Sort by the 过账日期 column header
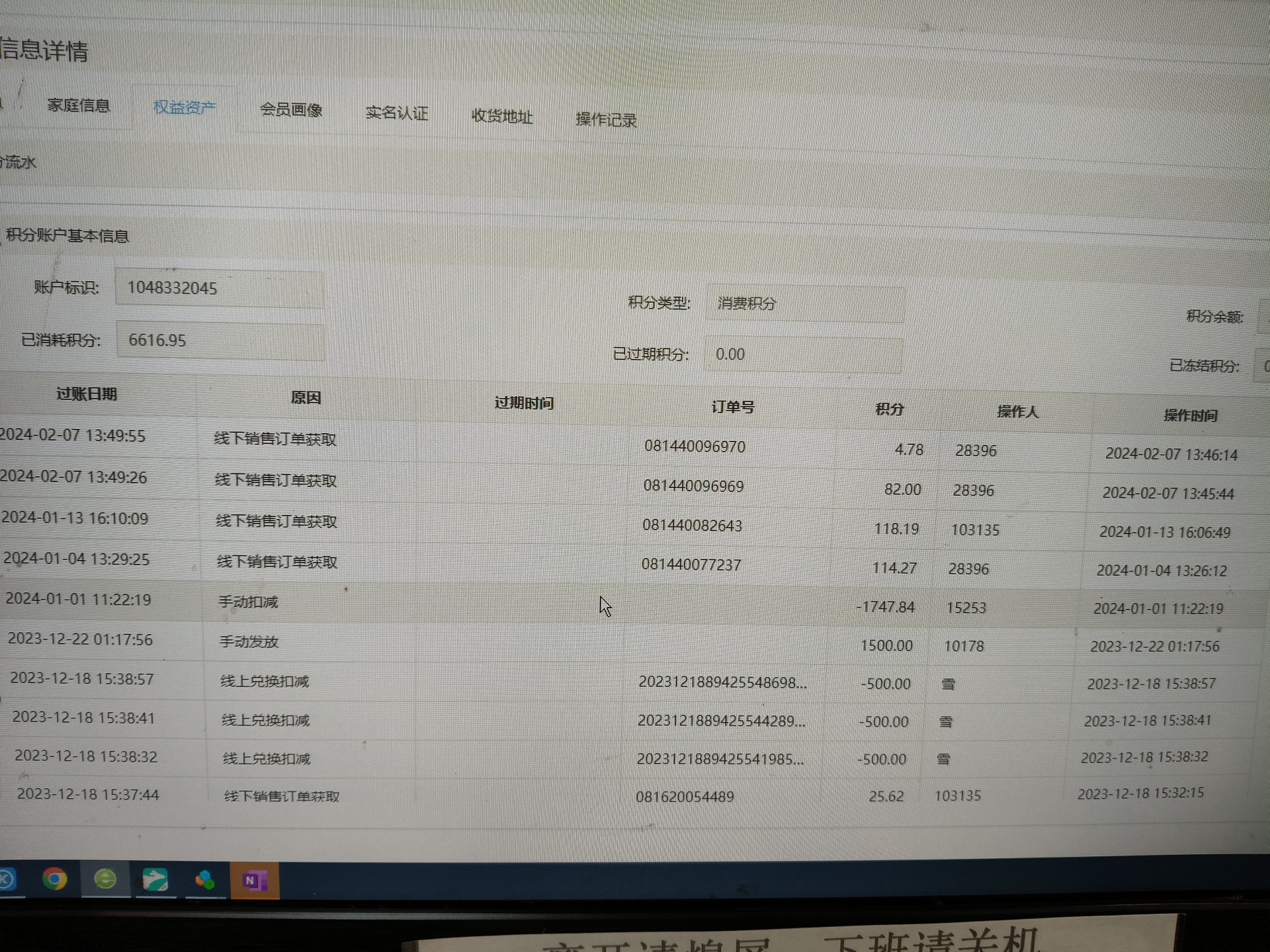The image size is (1270, 952). [87, 394]
